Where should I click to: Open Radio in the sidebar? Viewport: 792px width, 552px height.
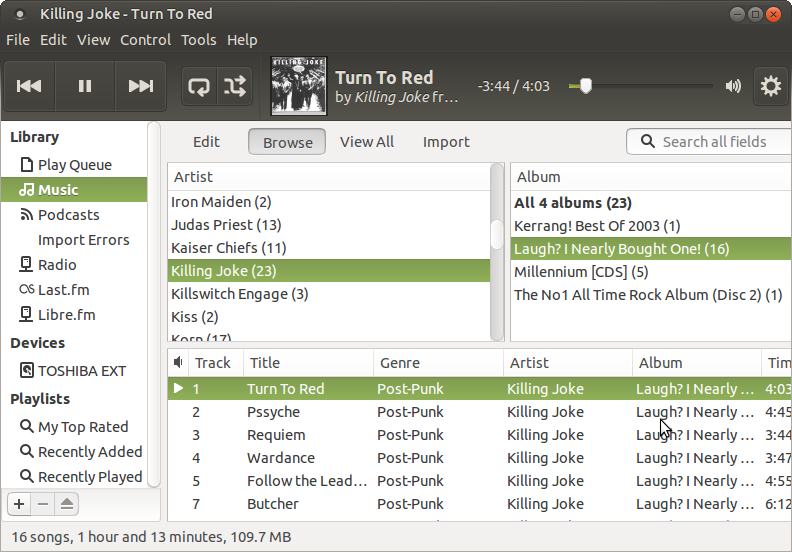tap(74, 265)
